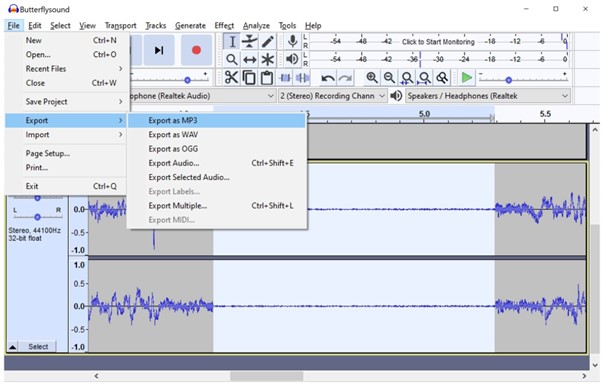This screenshot has width=602, height=387.
Task: Click the Fit Selection to width icon
Action: click(407, 78)
